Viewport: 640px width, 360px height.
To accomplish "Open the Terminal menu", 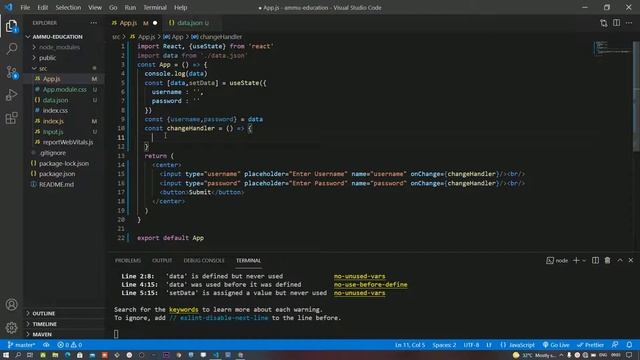I will pos(155,7).
